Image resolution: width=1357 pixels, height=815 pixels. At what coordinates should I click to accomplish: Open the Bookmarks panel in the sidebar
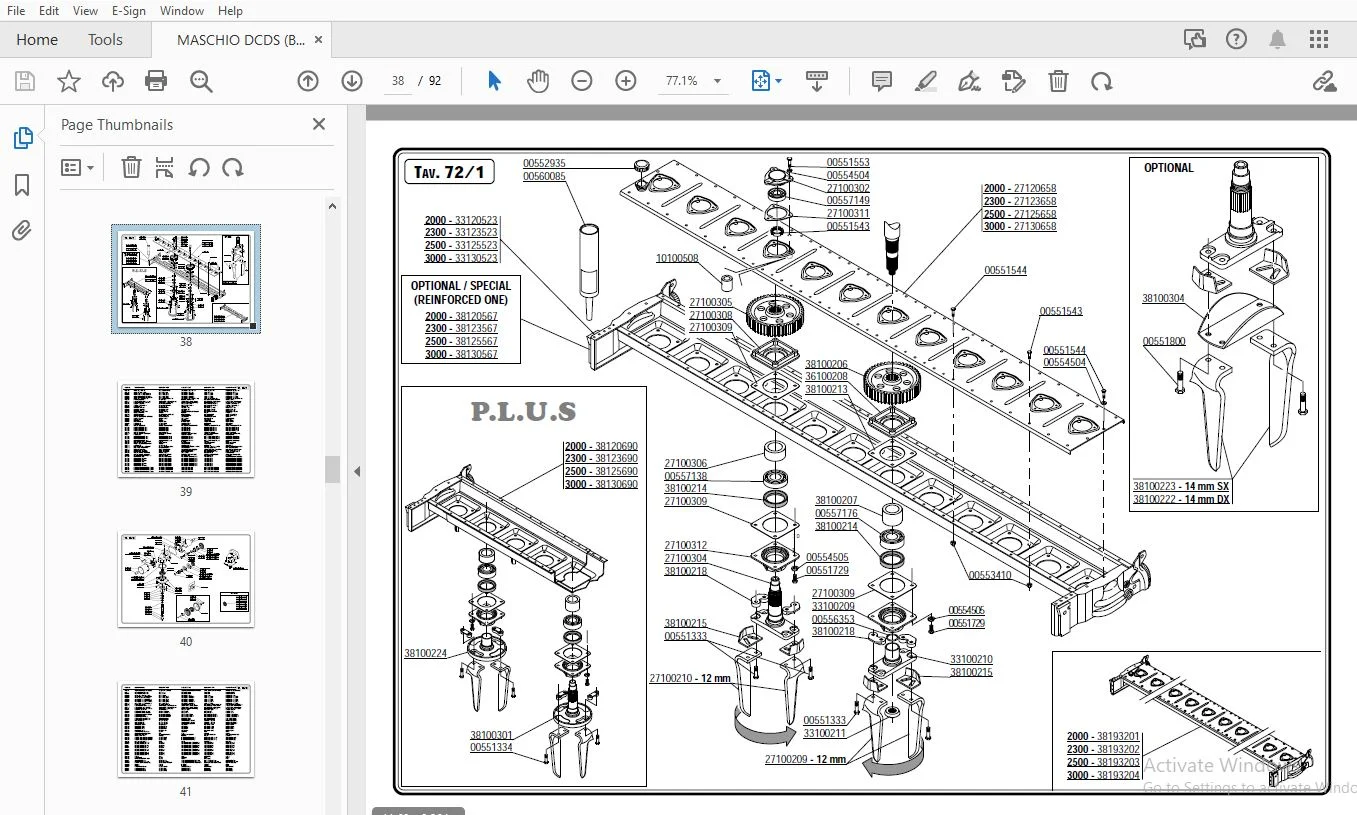(22, 185)
